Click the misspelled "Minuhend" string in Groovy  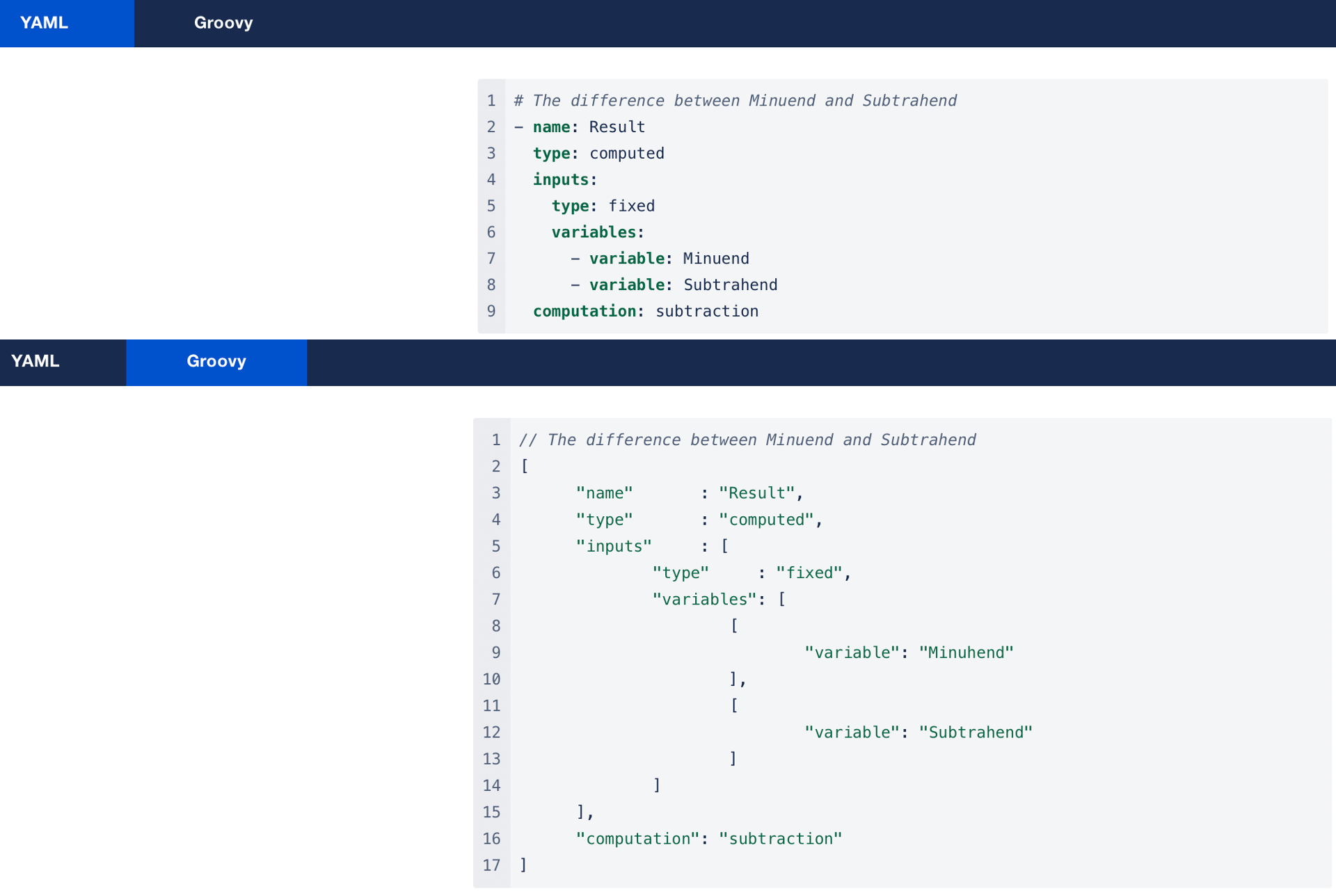pos(966,653)
